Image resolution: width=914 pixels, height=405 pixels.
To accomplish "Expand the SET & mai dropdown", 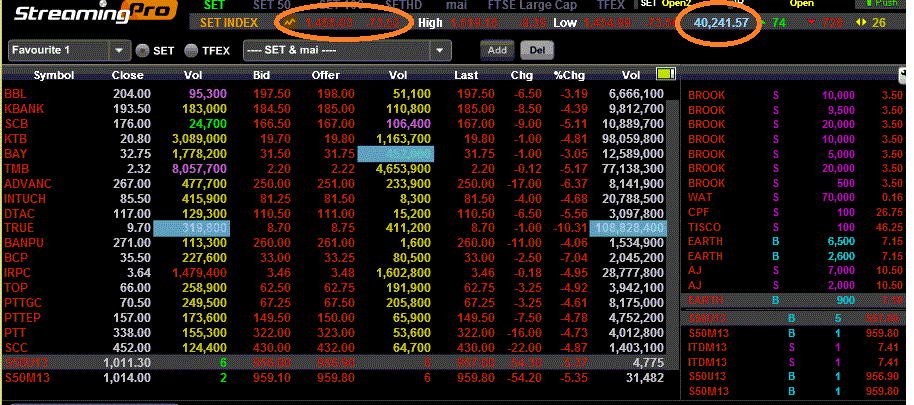I will tap(347, 50).
